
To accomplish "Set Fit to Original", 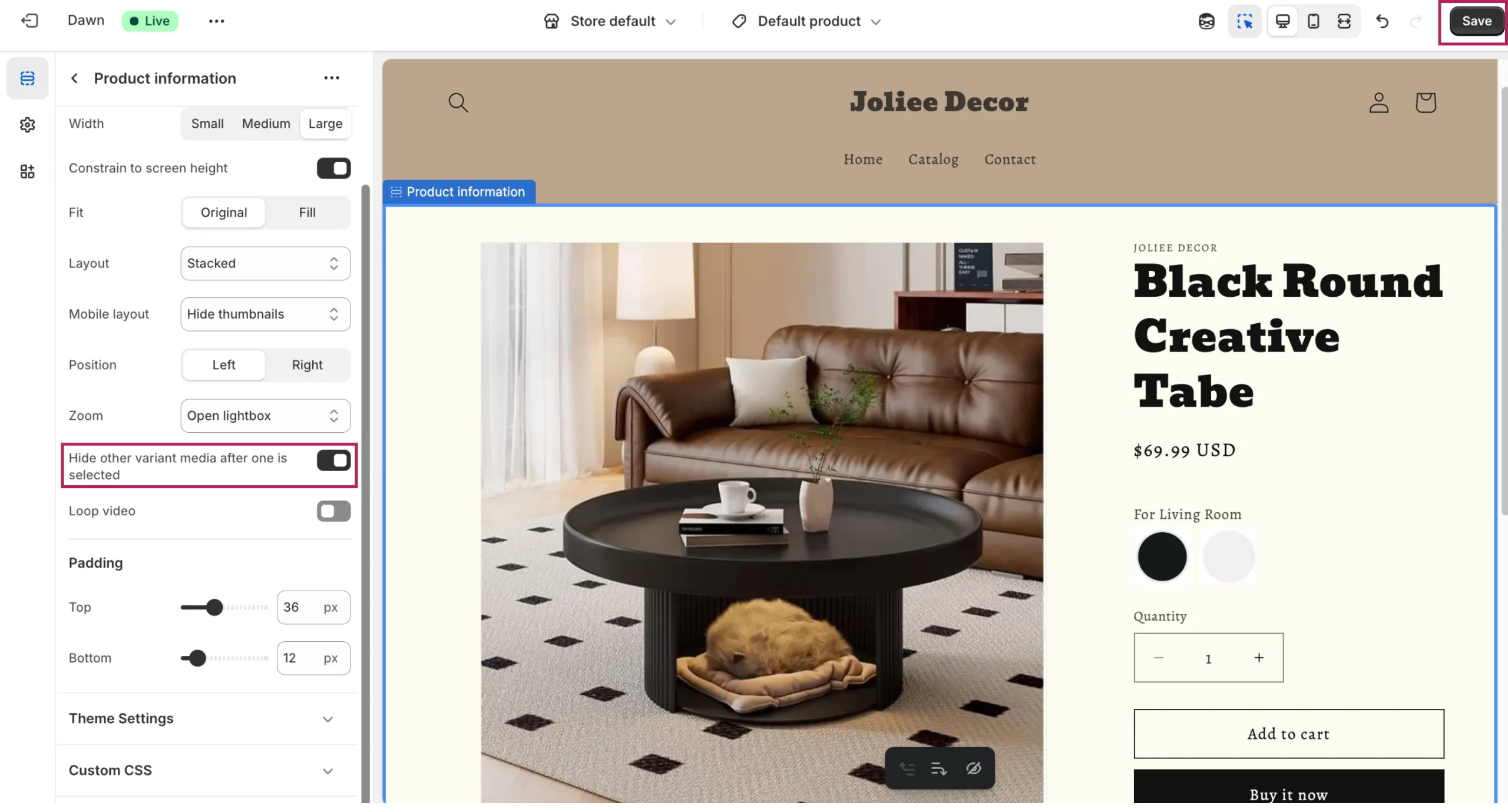I will [x=224, y=213].
